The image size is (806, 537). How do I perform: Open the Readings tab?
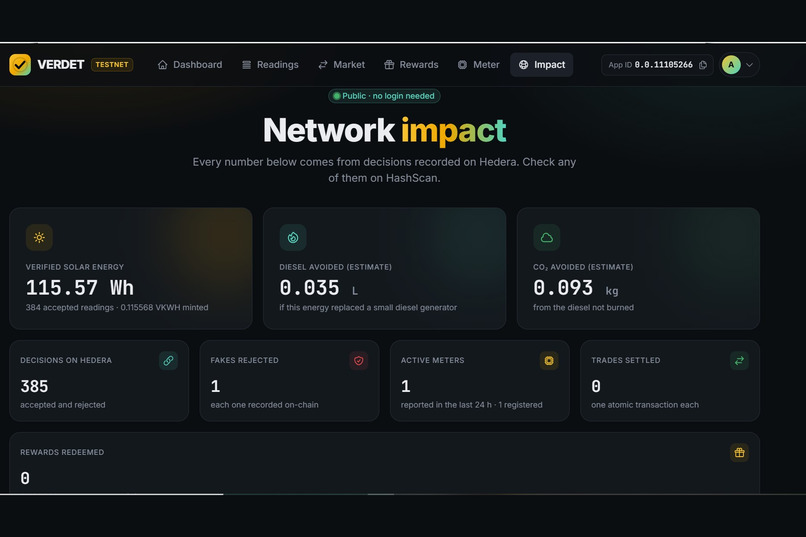[x=270, y=65]
